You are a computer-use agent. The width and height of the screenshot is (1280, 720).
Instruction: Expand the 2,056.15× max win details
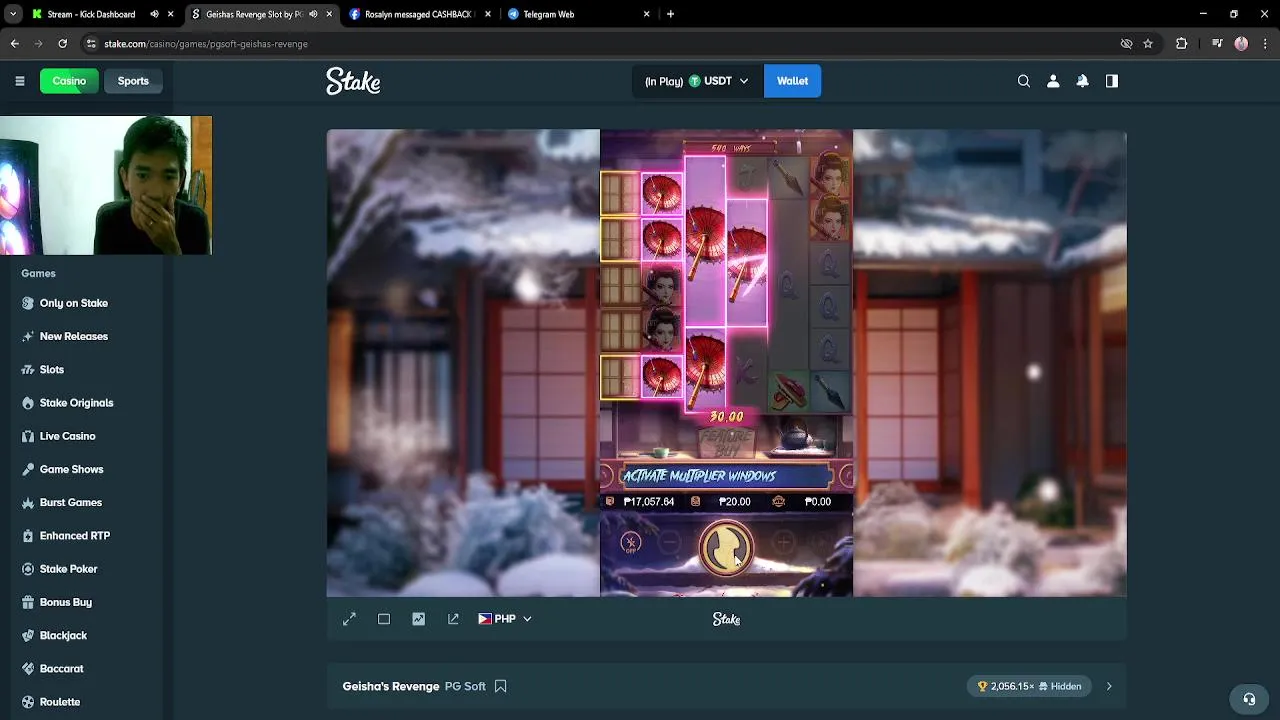coord(1109,686)
